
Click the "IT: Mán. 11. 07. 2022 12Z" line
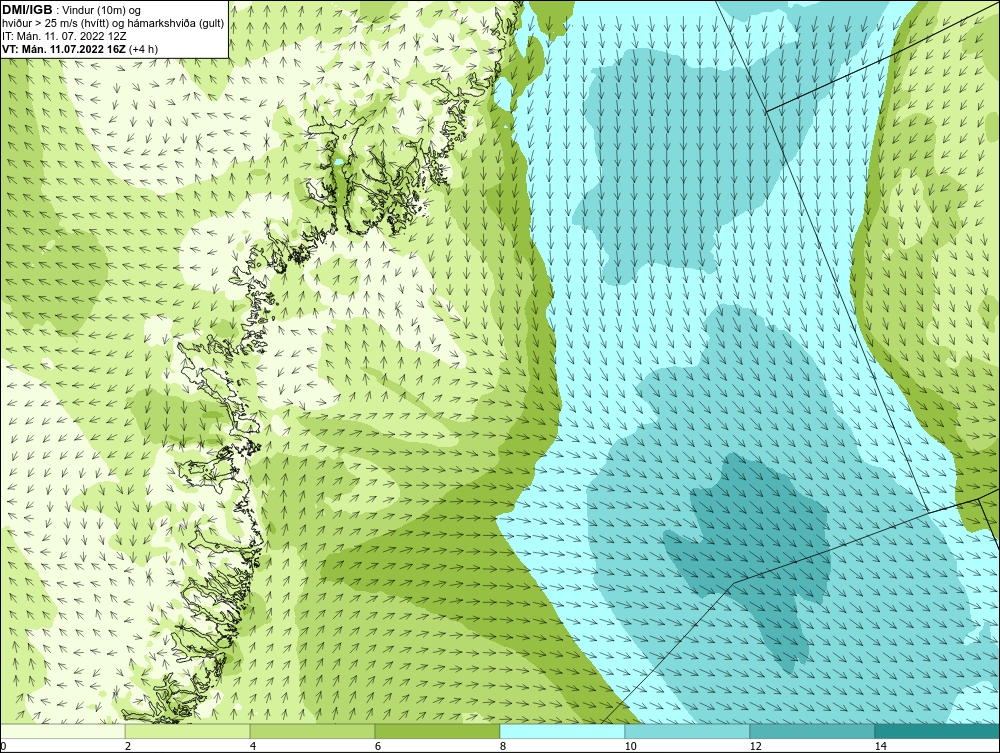point(64,36)
